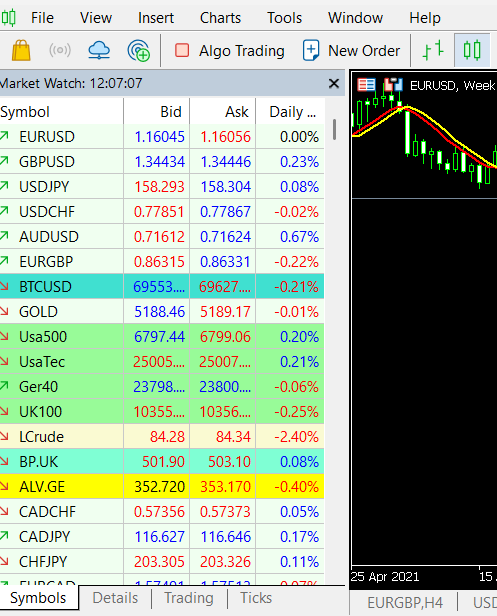Screen dimensions: 497x616
Task: Click the chart's one-click trading panel icon
Action: [x=366, y=84]
